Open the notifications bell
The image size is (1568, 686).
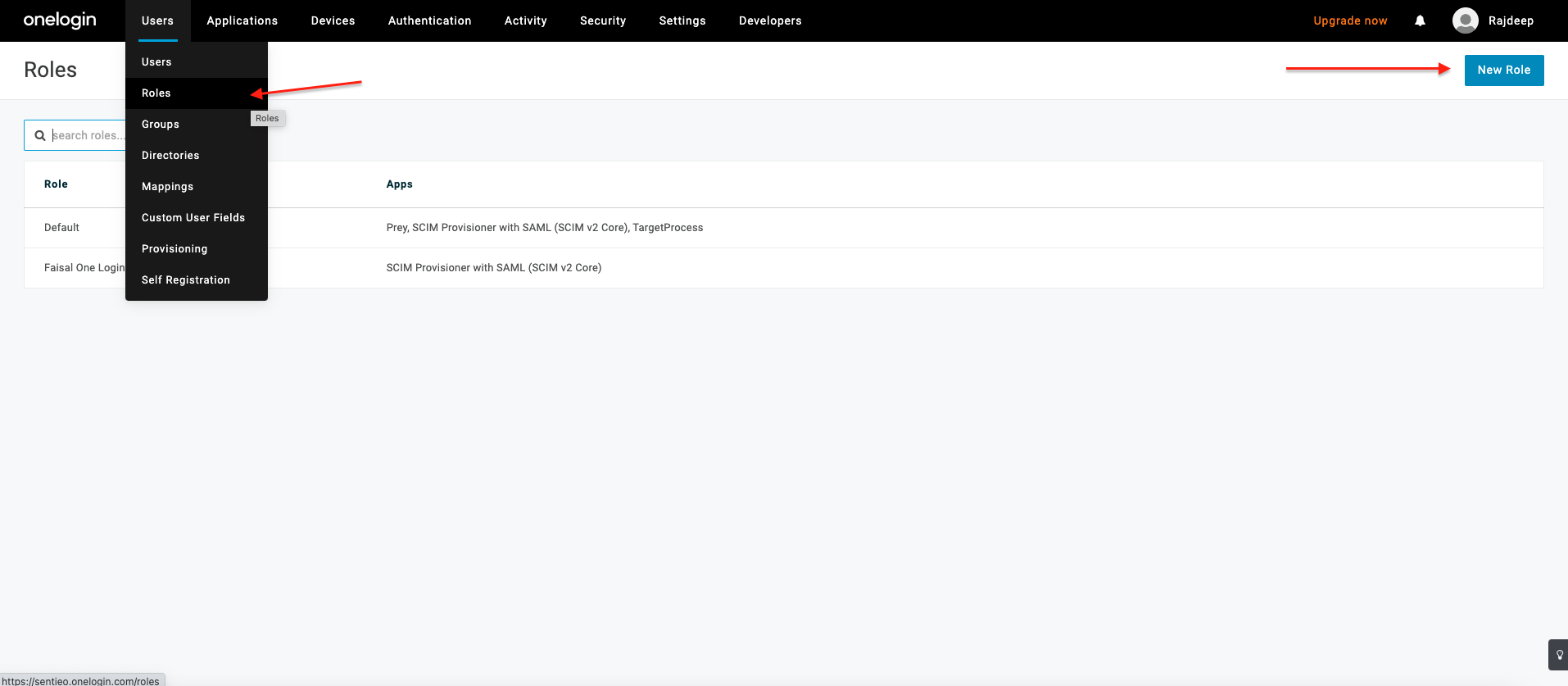pos(1420,20)
